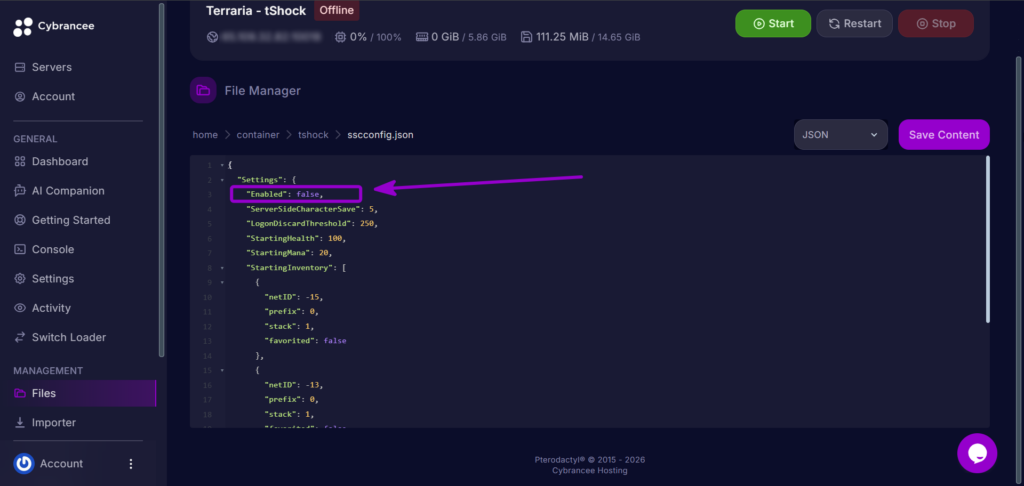Click the ServerSideCharacterSave value 5
The height and width of the screenshot is (486, 1024).
click(x=372, y=209)
